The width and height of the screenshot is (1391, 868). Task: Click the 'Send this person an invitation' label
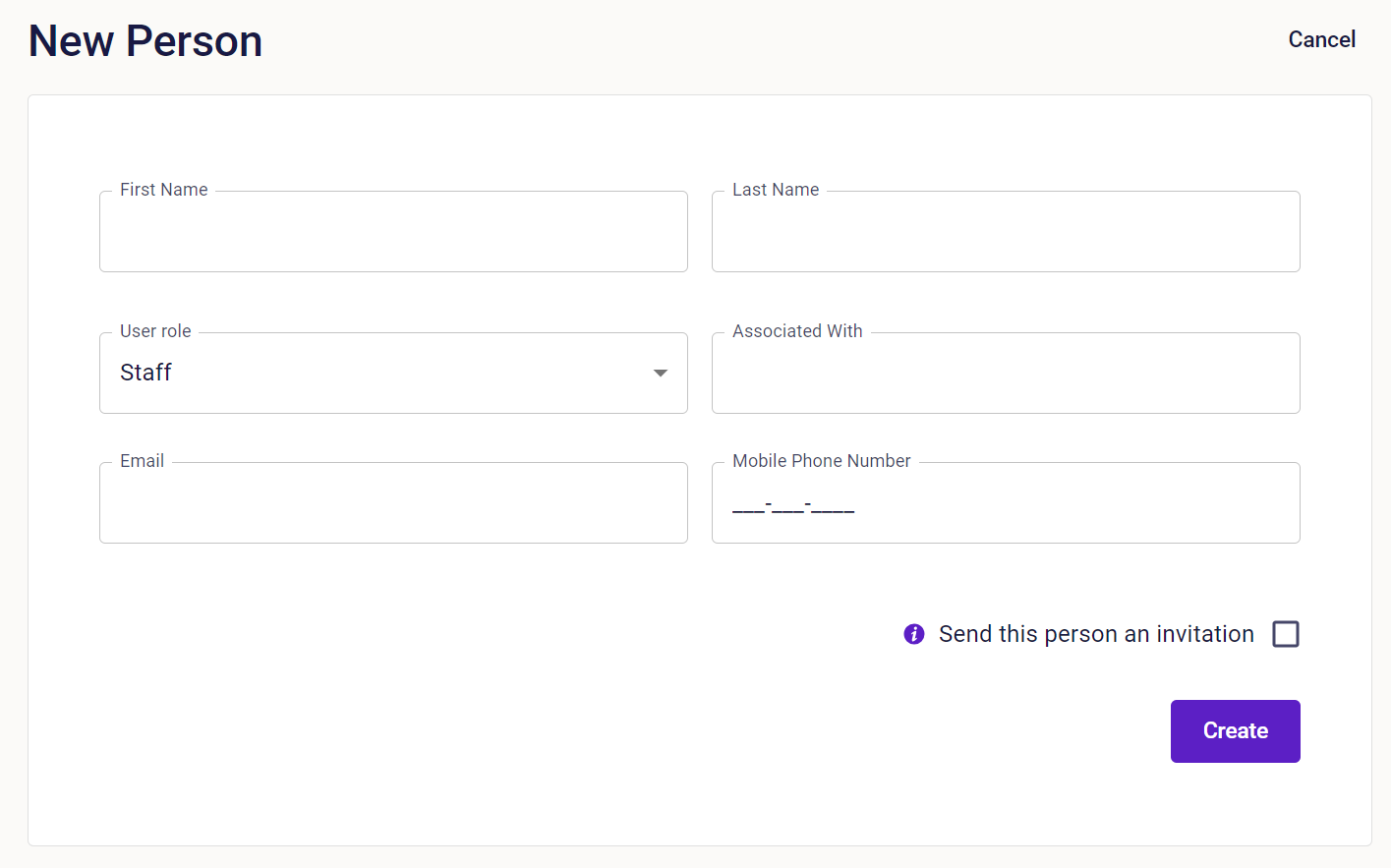pos(1096,634)
